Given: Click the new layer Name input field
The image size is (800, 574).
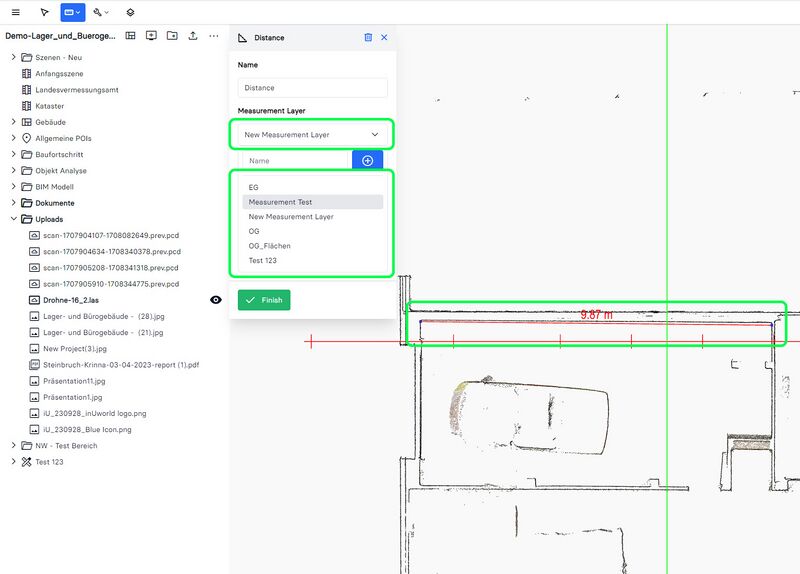Looking at the screenshot, I should [297, 161].
